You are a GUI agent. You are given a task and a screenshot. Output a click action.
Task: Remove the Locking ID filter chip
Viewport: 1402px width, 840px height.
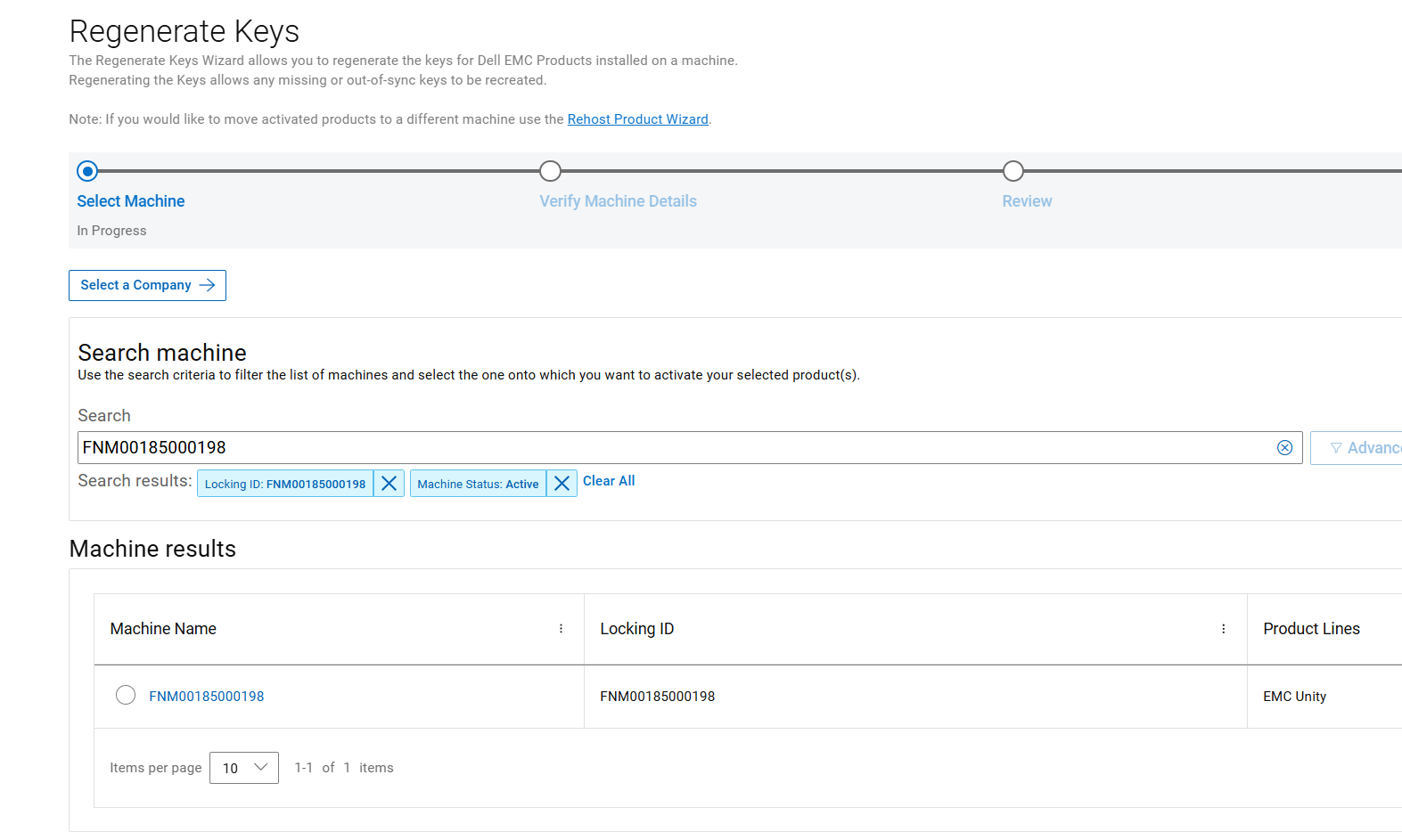tap(389, 484)
